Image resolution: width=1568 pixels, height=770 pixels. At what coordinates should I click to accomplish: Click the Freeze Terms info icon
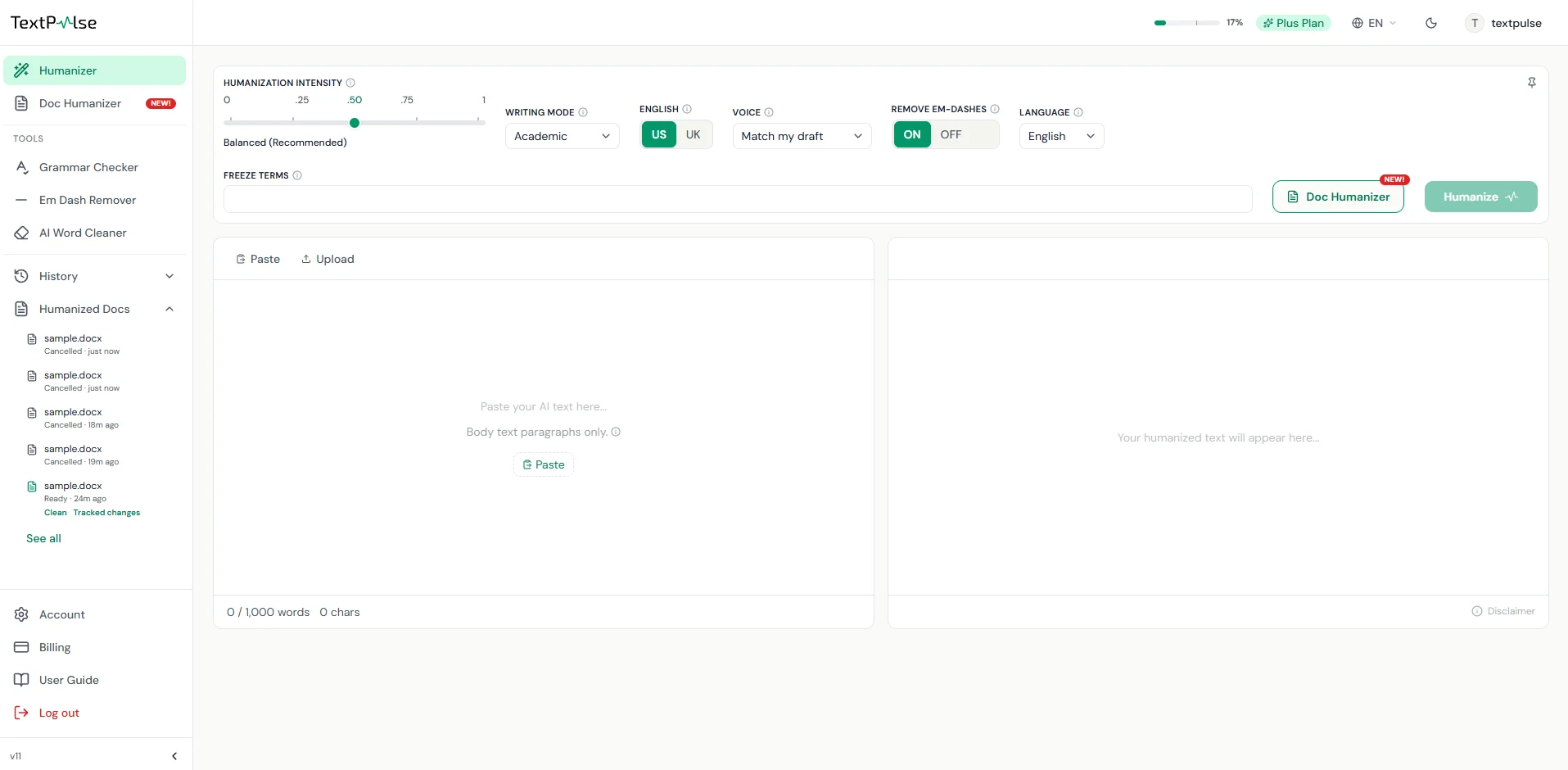click(297, 175)
